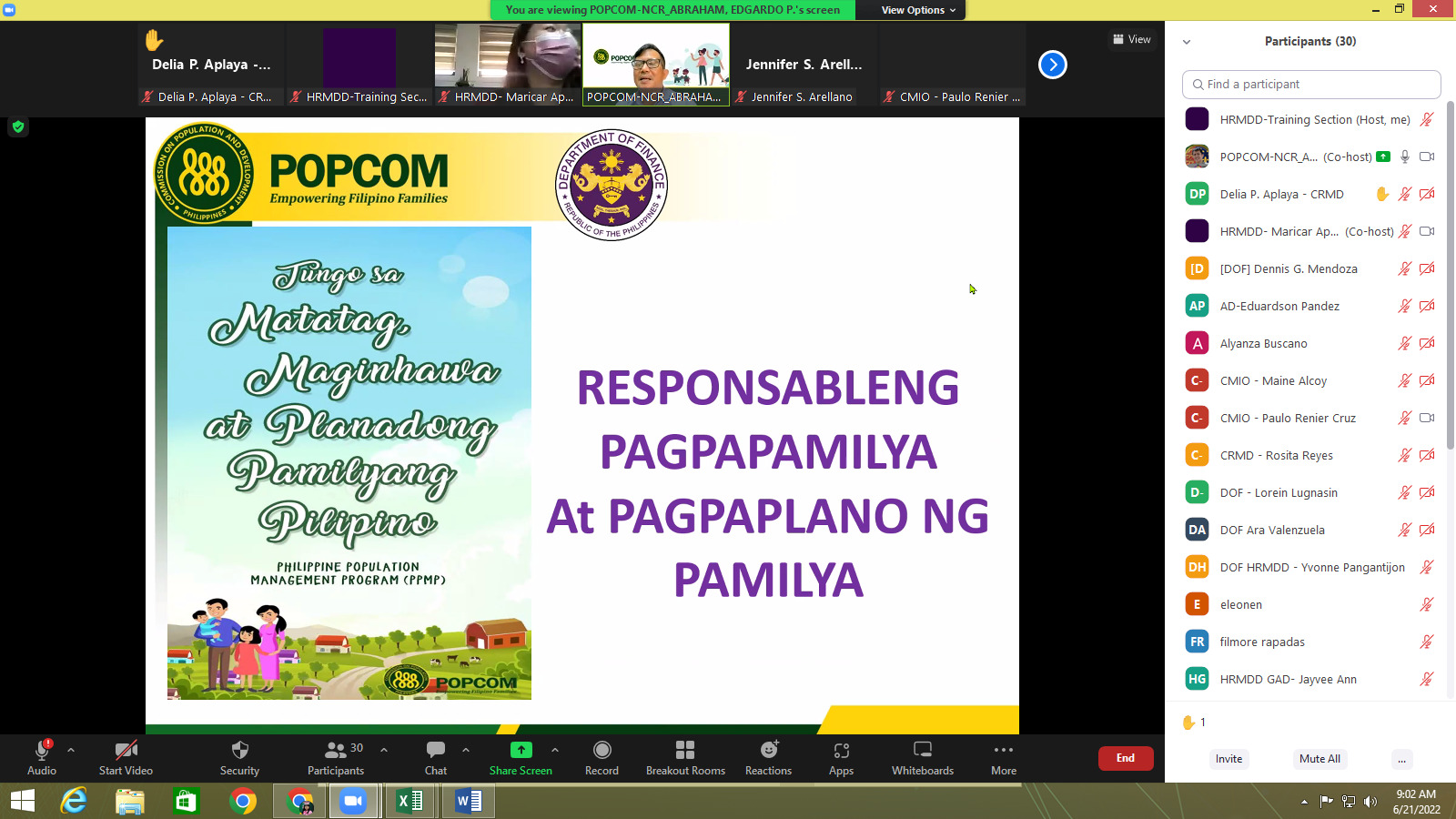1456x819 pixels.
Task: Select the CMIO - Maine Alcoy participant row
Action: pos(1310,380)
